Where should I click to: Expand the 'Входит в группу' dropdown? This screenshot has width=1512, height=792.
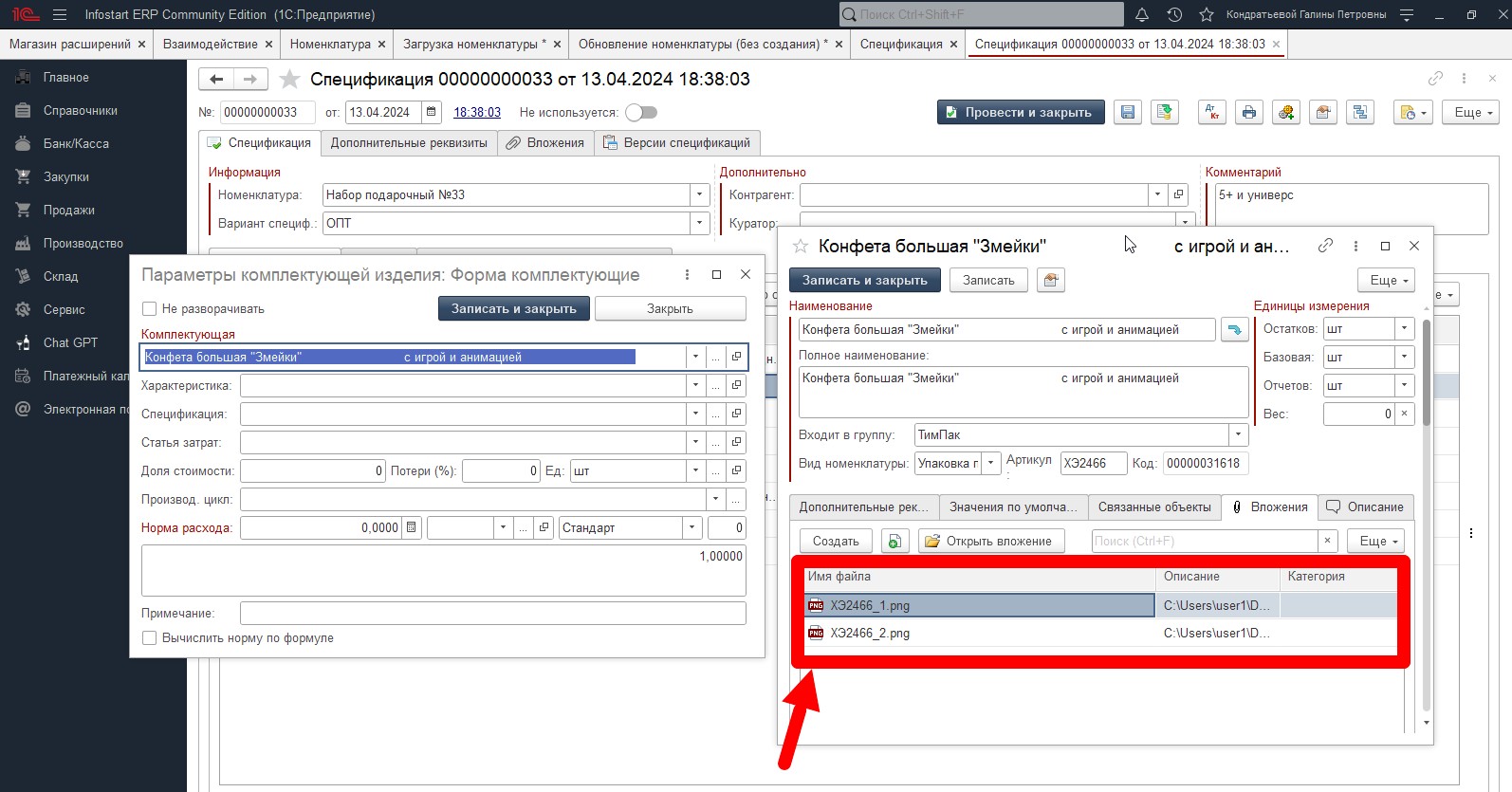click(1238, 434)
